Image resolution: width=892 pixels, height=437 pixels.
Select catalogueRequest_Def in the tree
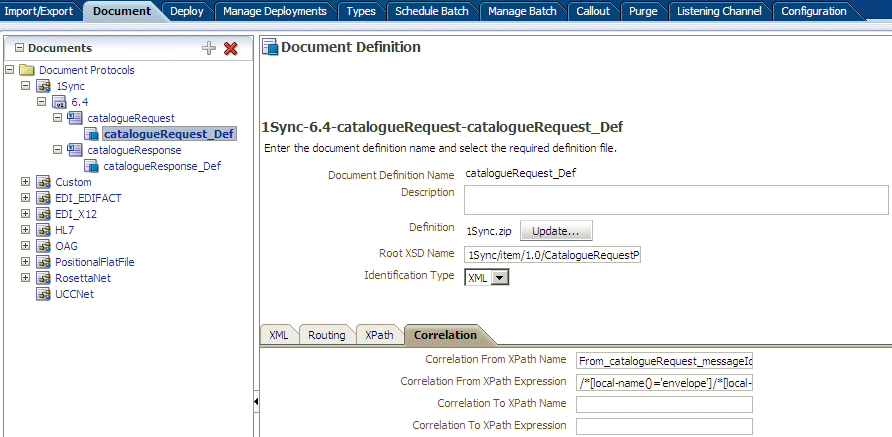(x=168, y=134)
